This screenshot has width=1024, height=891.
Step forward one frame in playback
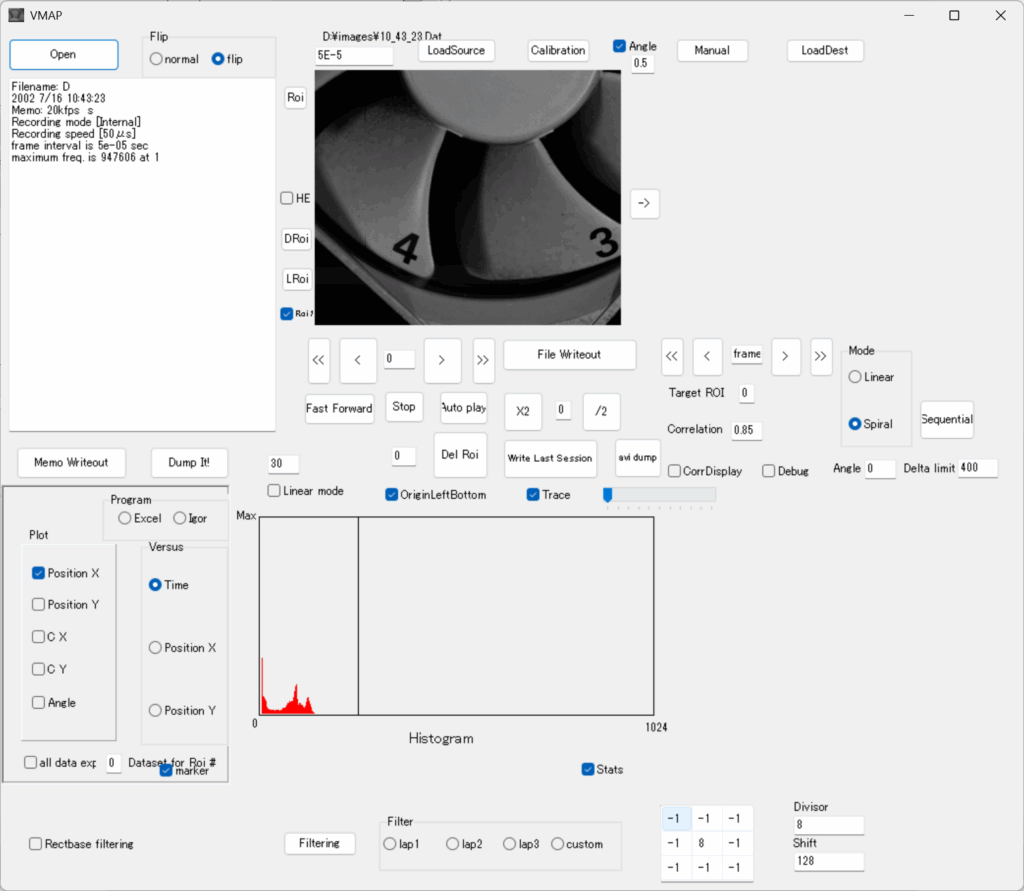(442, 361)
